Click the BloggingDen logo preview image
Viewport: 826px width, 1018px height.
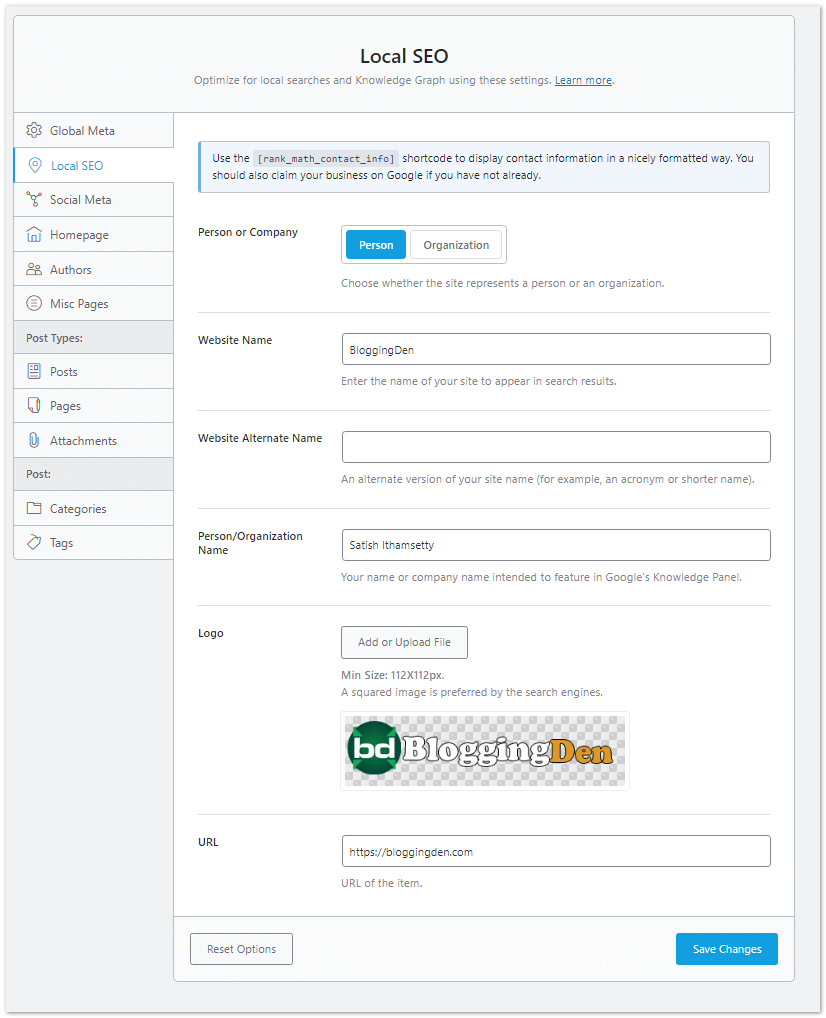coord(485,751)
